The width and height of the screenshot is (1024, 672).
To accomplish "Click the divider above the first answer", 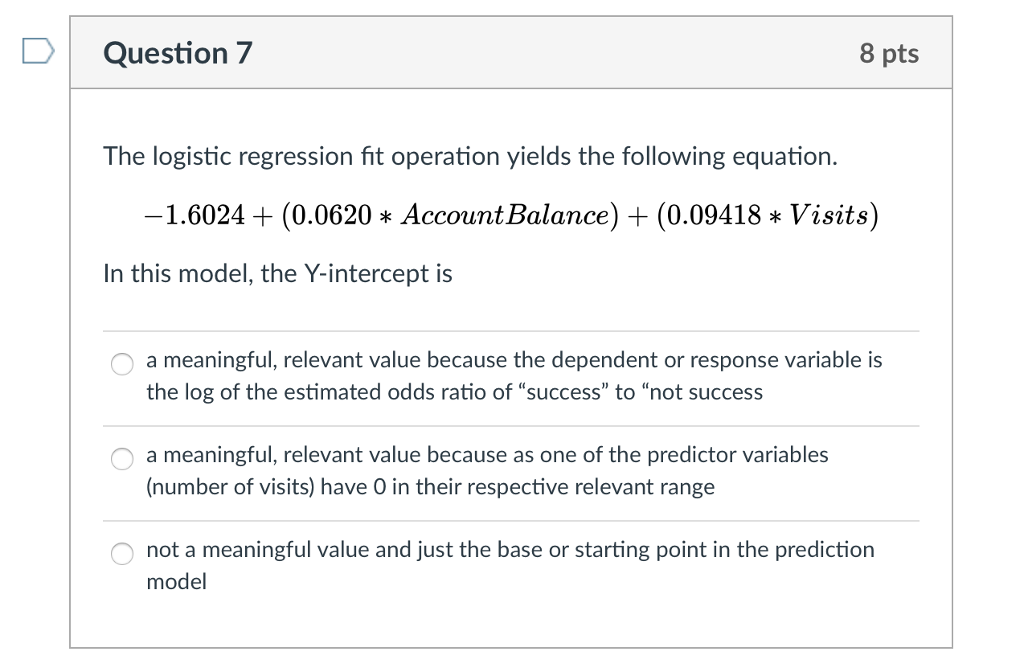I will pyautogui.click(x=511, y=328).
